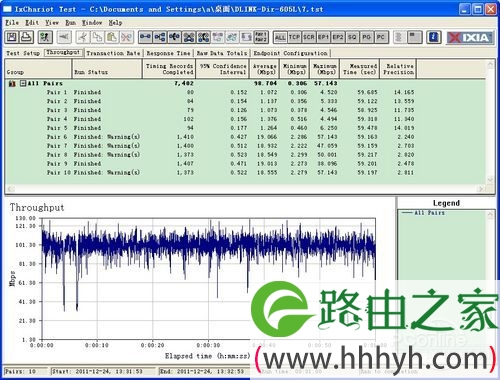Switch to the Response Time tab

(168, 53)
